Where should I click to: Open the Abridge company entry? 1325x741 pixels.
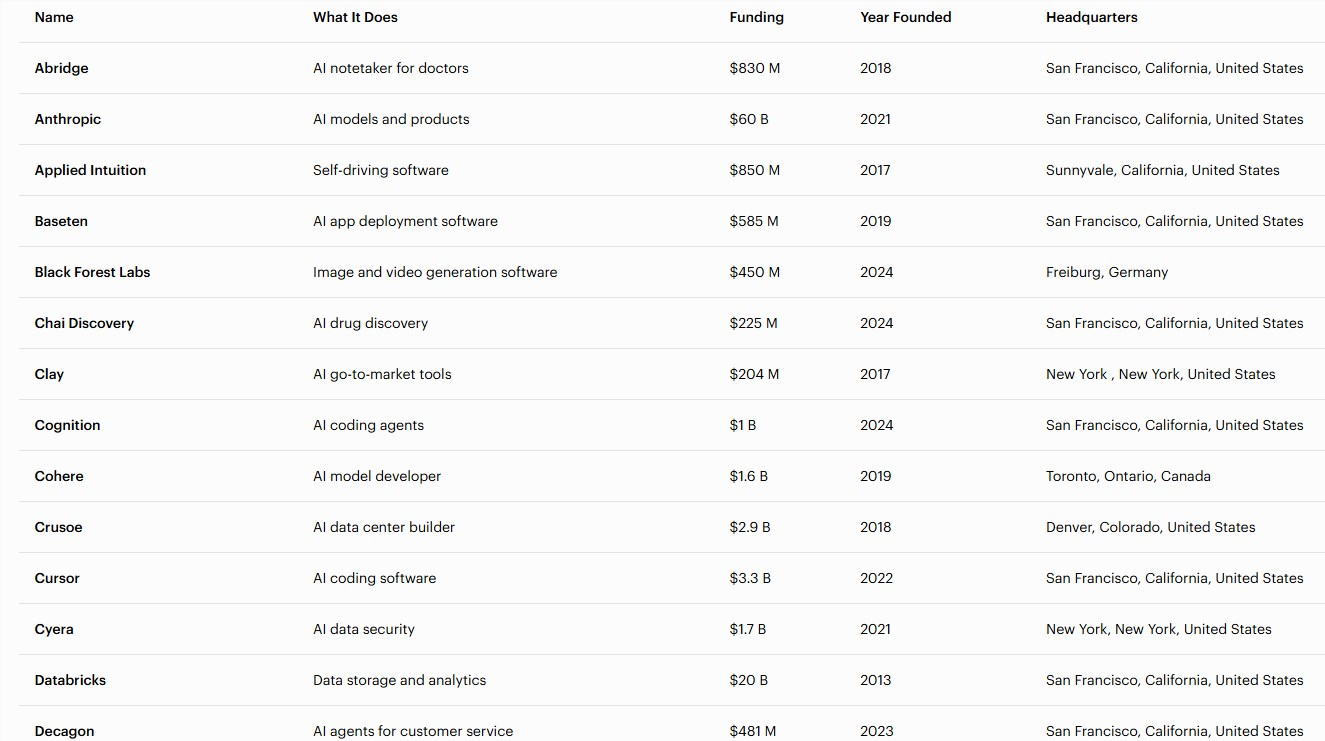coord(61,68)
